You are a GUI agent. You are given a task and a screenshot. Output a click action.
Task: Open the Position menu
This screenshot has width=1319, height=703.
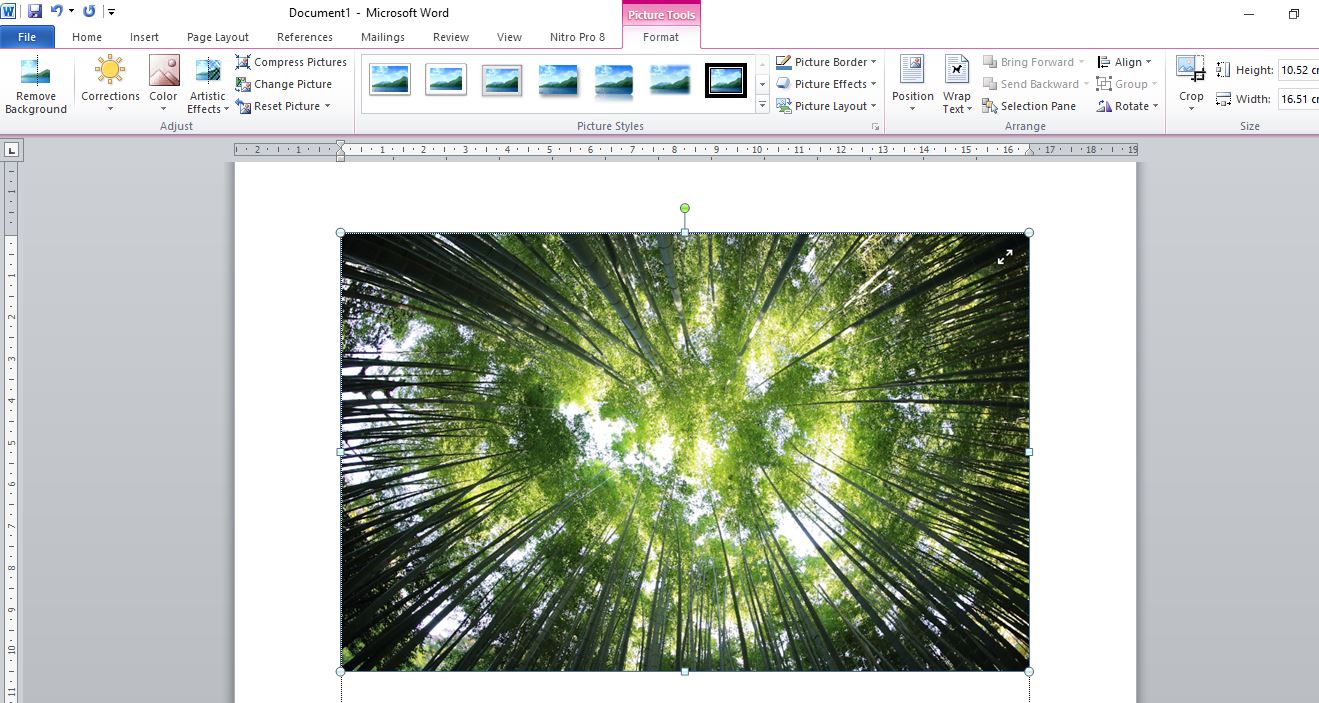tap(912, 85)
